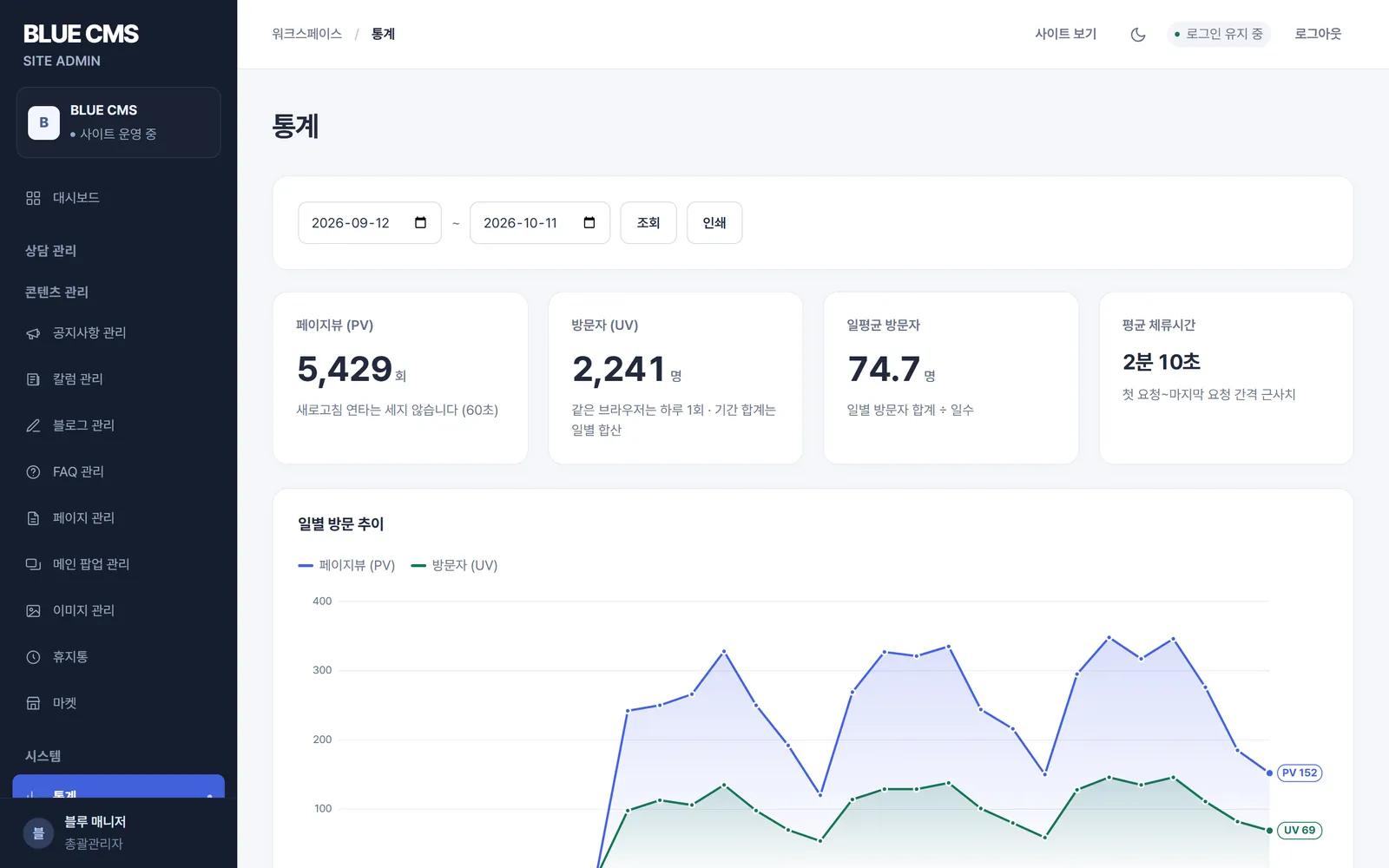Click the 공지사항 관리 megaphone icon

[x=33, y=333]
